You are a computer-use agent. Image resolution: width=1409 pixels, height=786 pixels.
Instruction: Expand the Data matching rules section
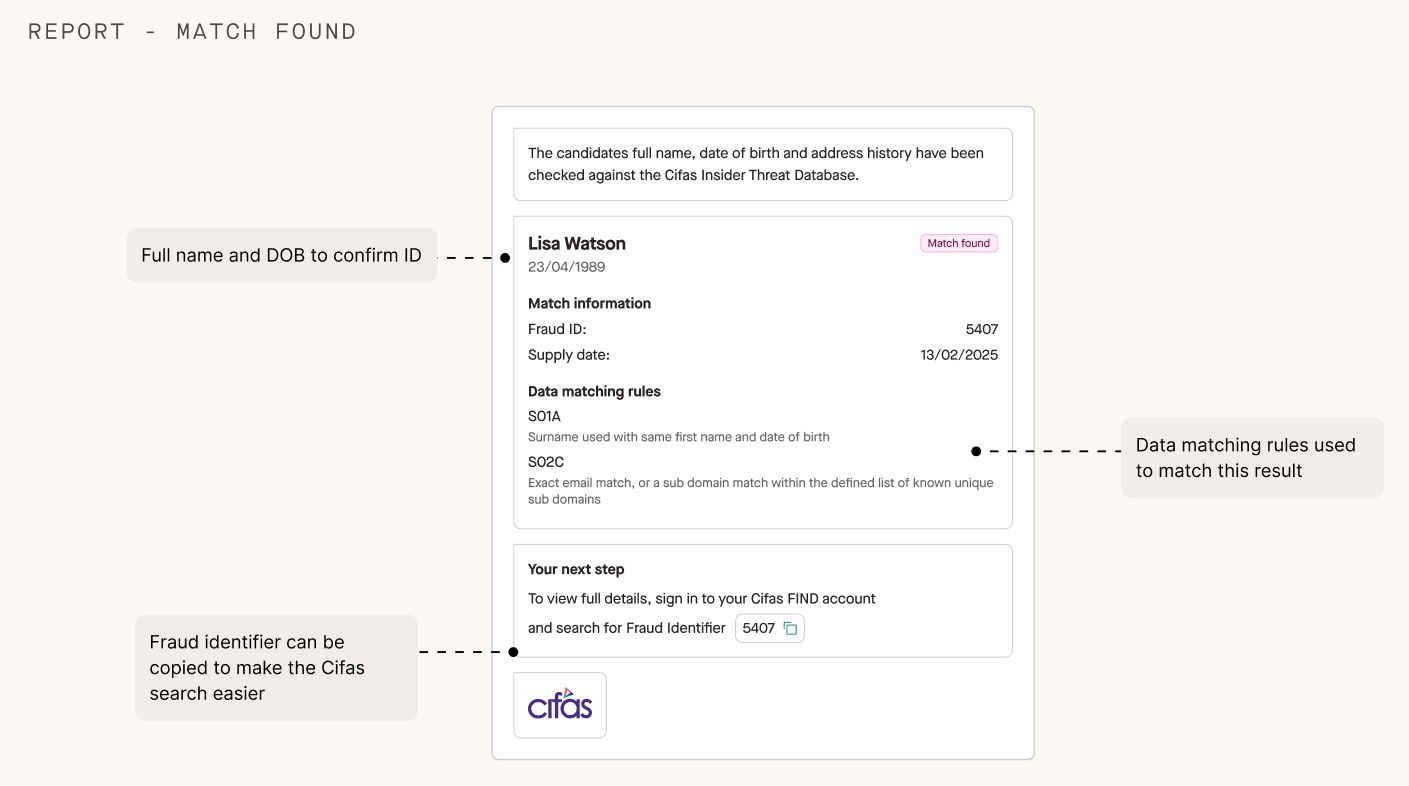(x=594, y=391)
